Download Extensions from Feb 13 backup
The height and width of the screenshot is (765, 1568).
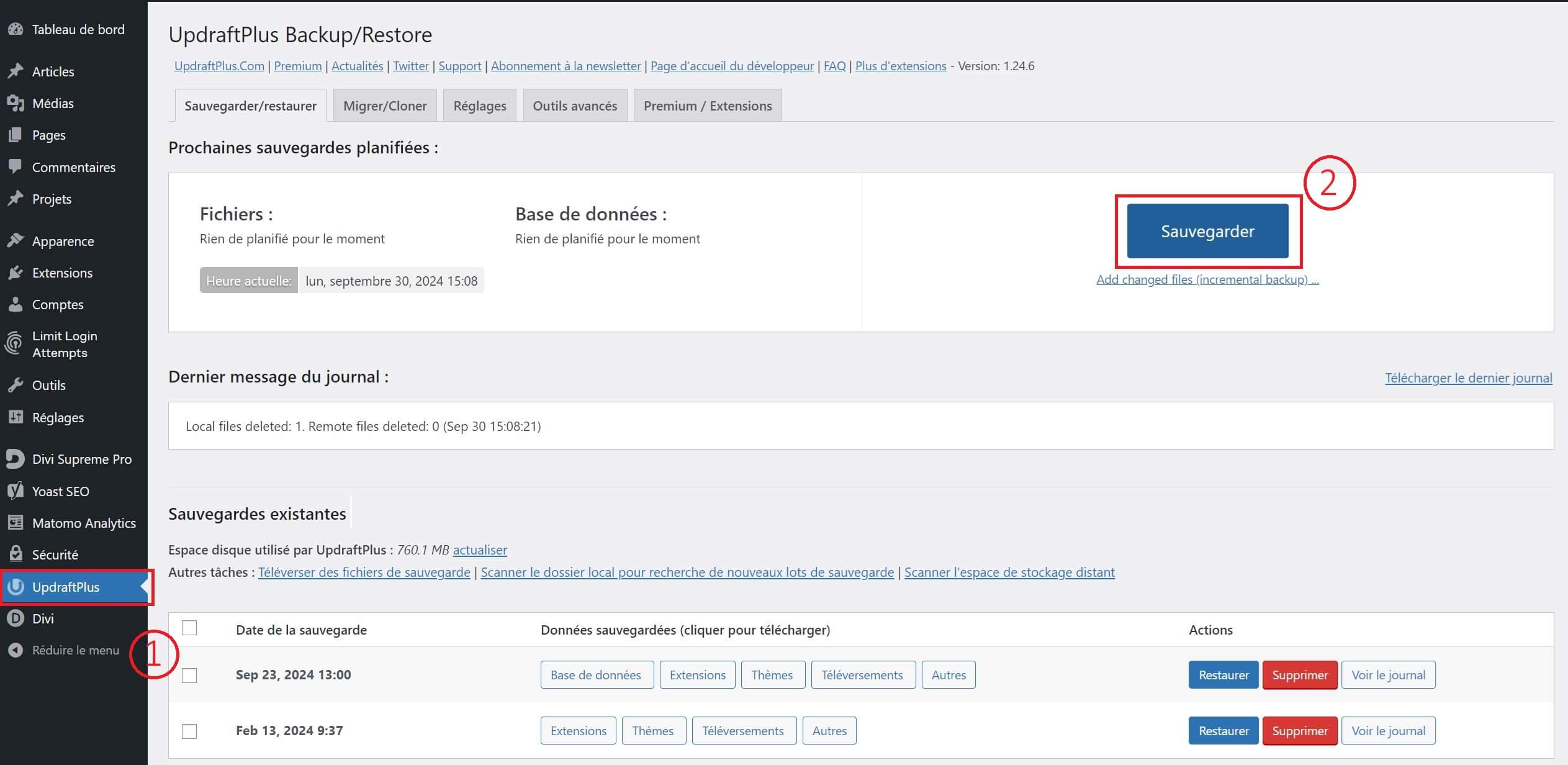tap(579, 731)
